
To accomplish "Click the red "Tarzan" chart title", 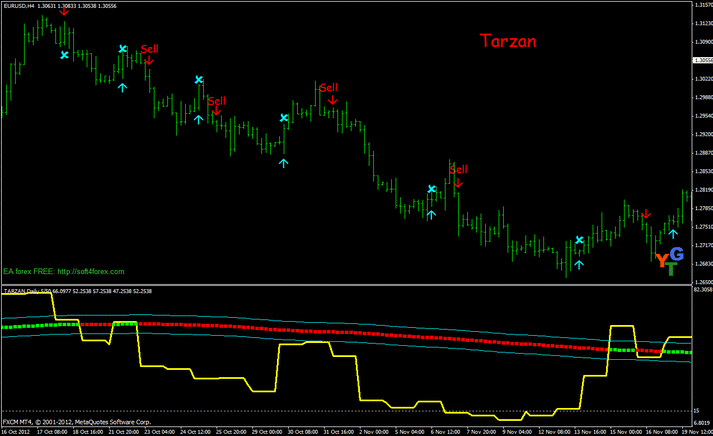I will 508,41.
